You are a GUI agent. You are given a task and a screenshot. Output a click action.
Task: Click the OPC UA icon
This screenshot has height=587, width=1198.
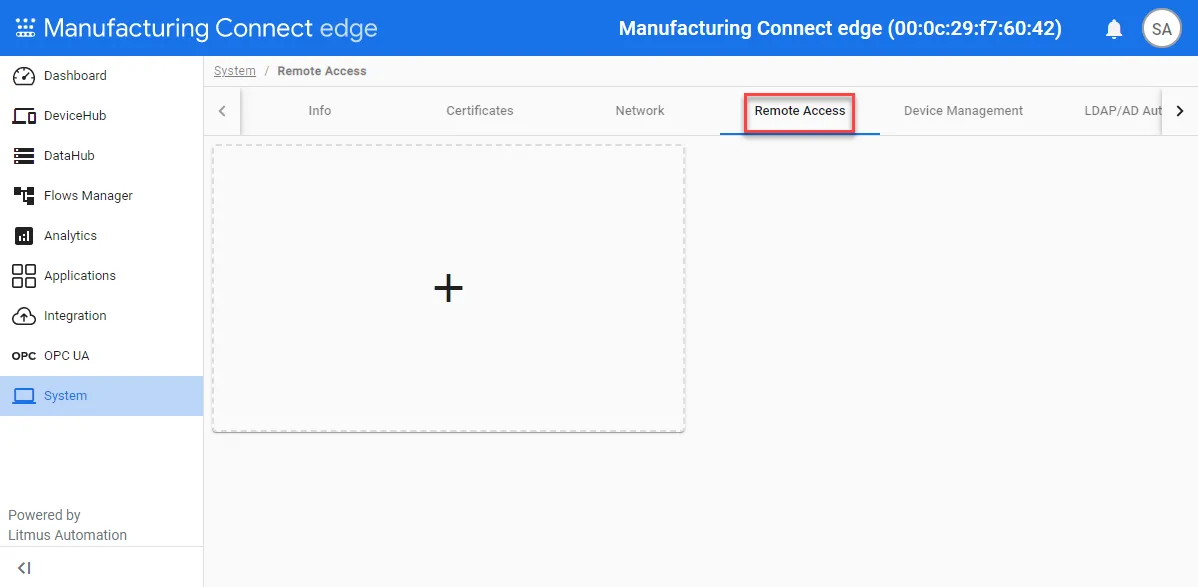tap(24, 356)
